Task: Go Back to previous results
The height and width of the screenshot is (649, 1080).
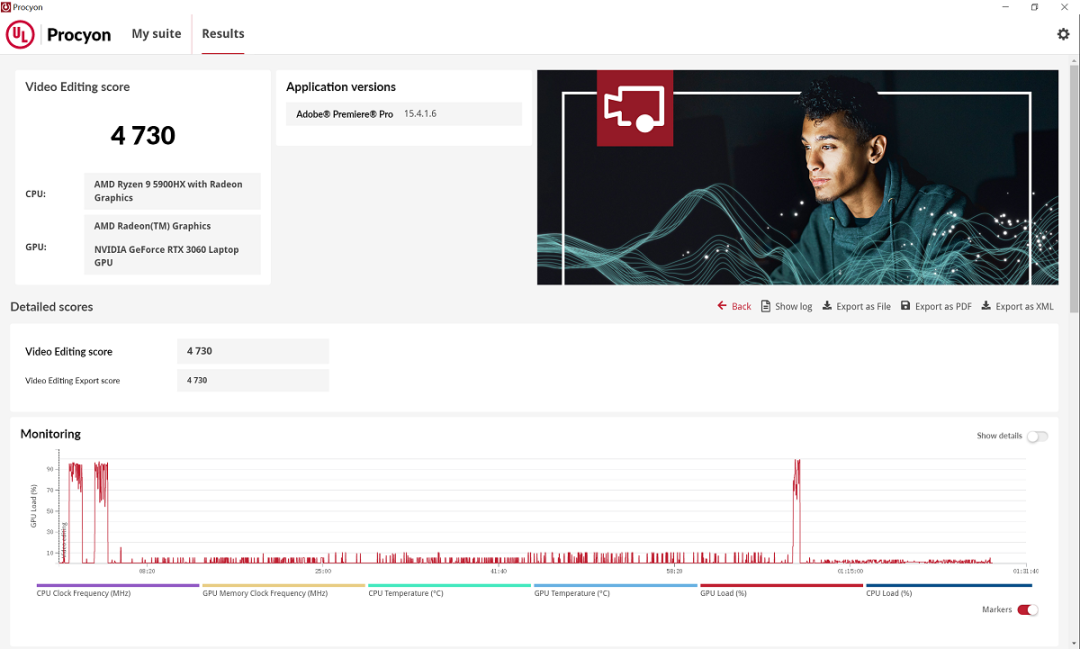Action: (x=734, y=306)
